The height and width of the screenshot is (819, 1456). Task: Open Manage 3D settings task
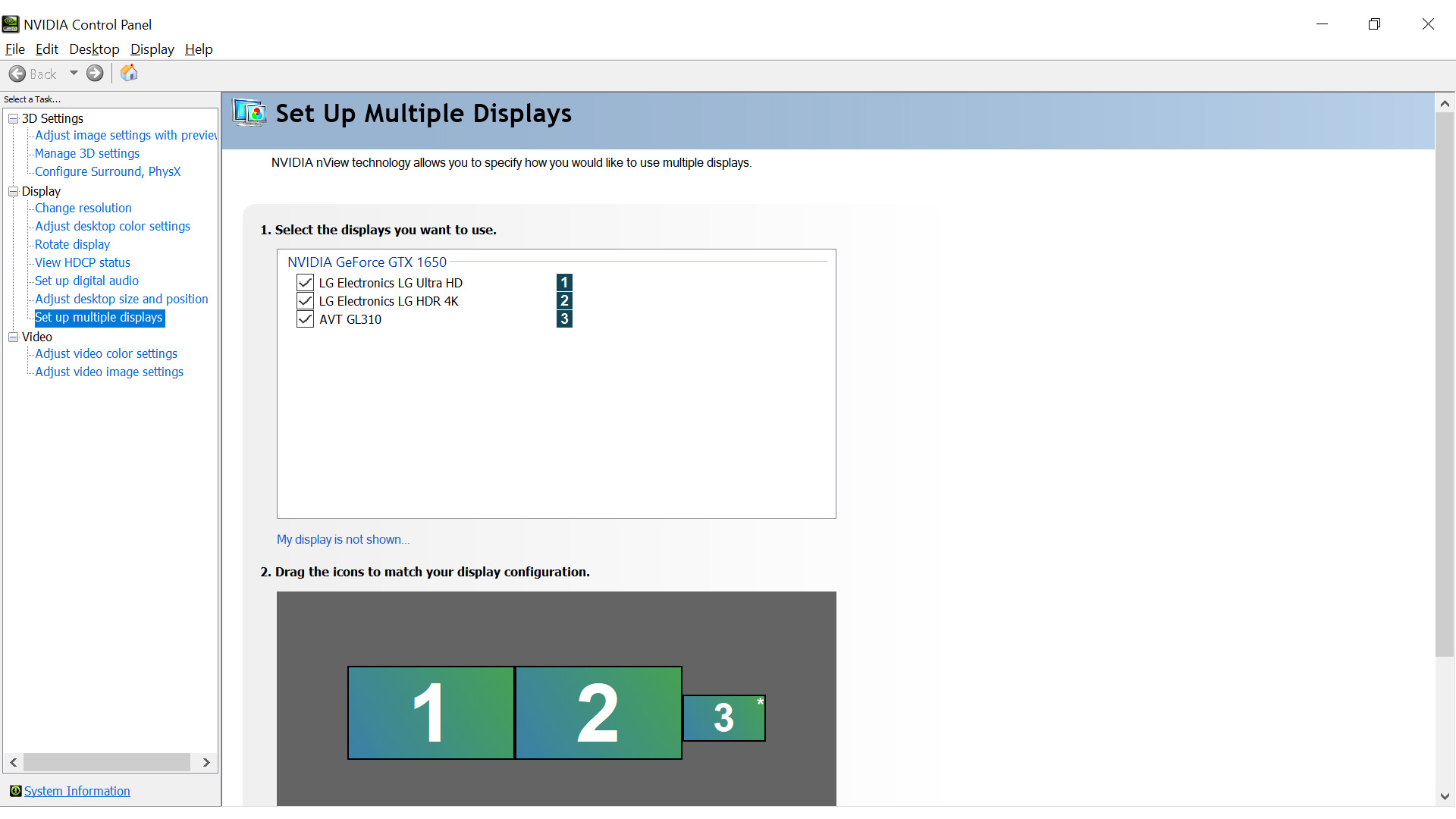[x=87, y=153]
